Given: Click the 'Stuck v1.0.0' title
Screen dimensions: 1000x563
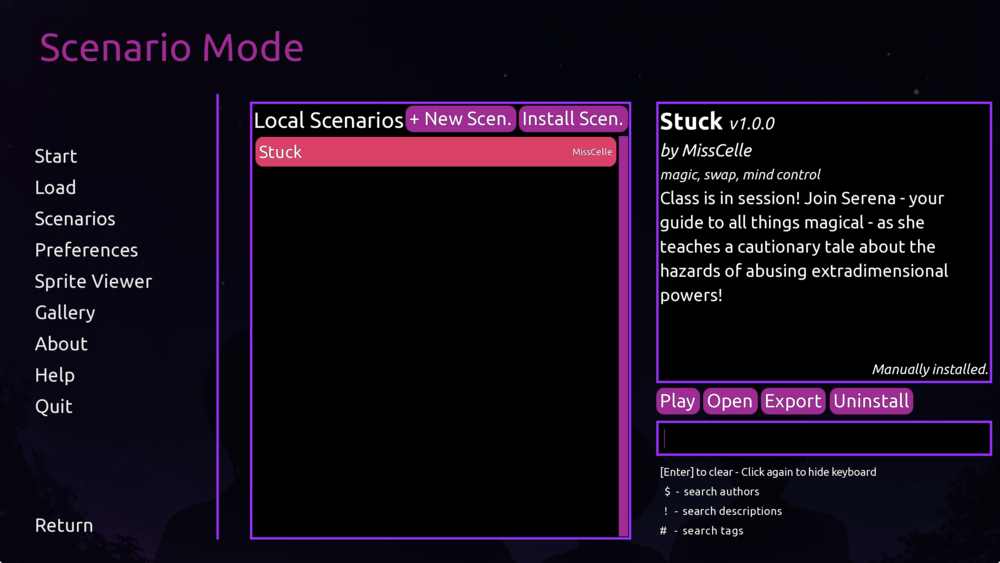Looking at the screenshot, I should tap(717, 121).
